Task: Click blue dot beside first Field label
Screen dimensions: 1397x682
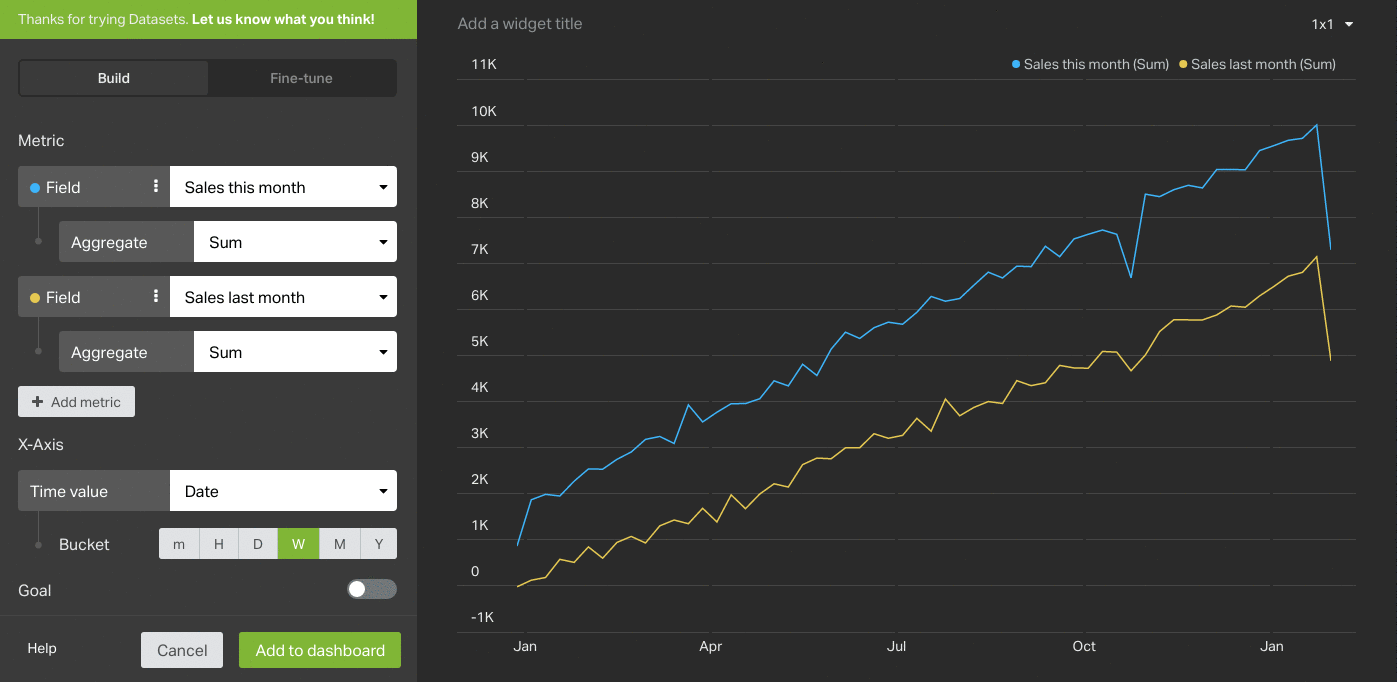Action: tap(35, 187)
